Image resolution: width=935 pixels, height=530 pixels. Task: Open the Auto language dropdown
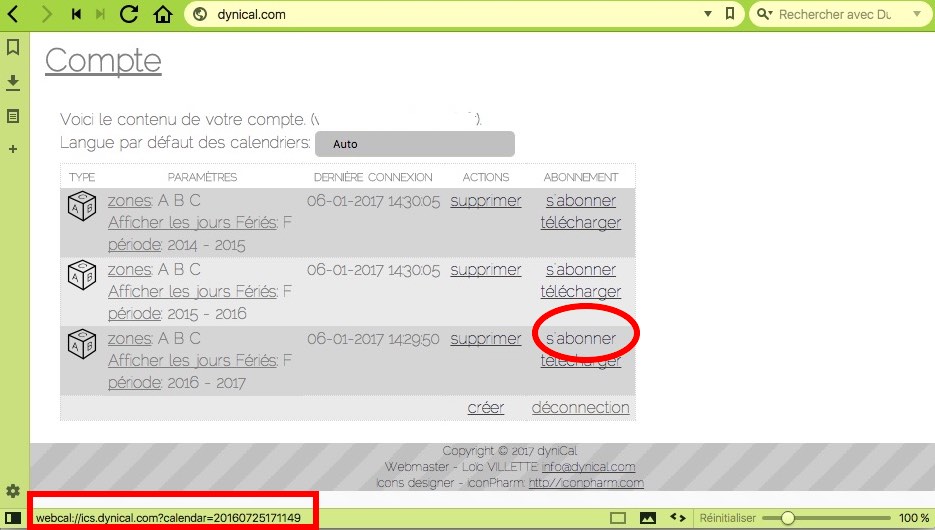[414, 144]
